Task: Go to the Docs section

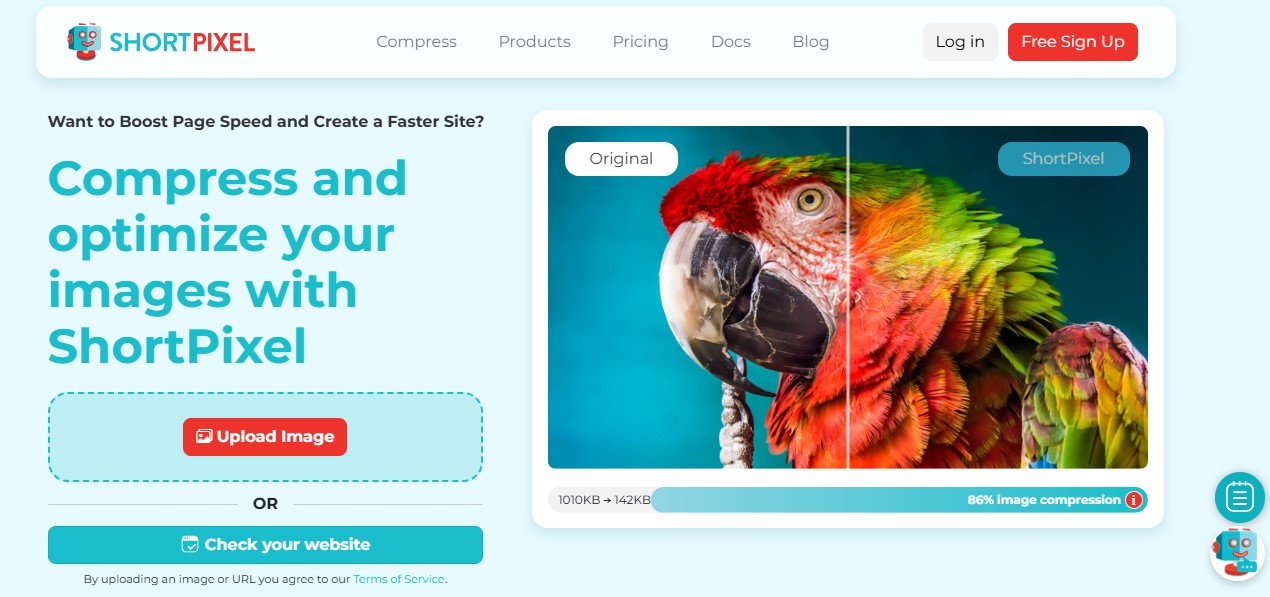Action: (730, 42)
